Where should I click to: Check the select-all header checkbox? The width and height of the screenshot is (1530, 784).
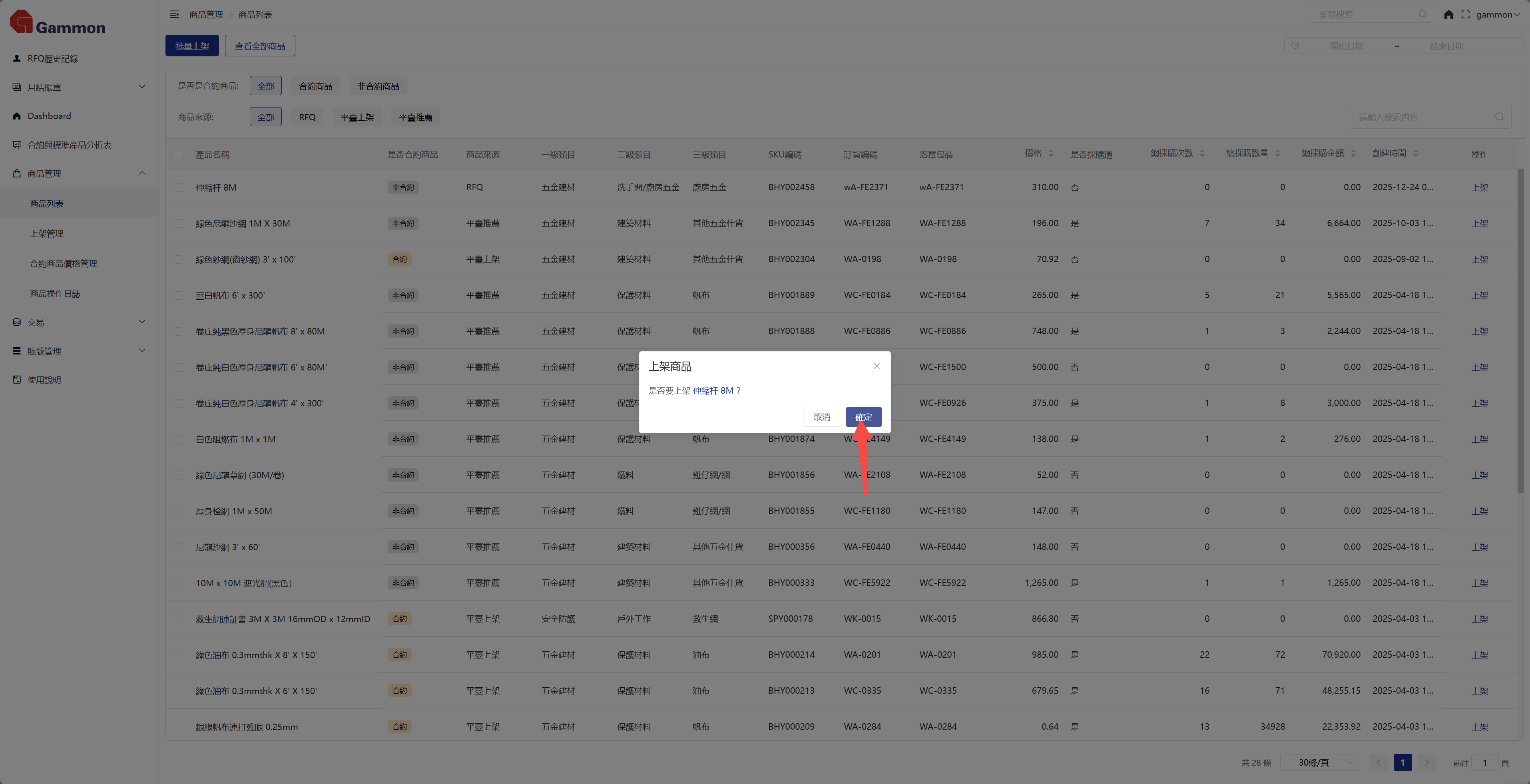tap(178, 154)
